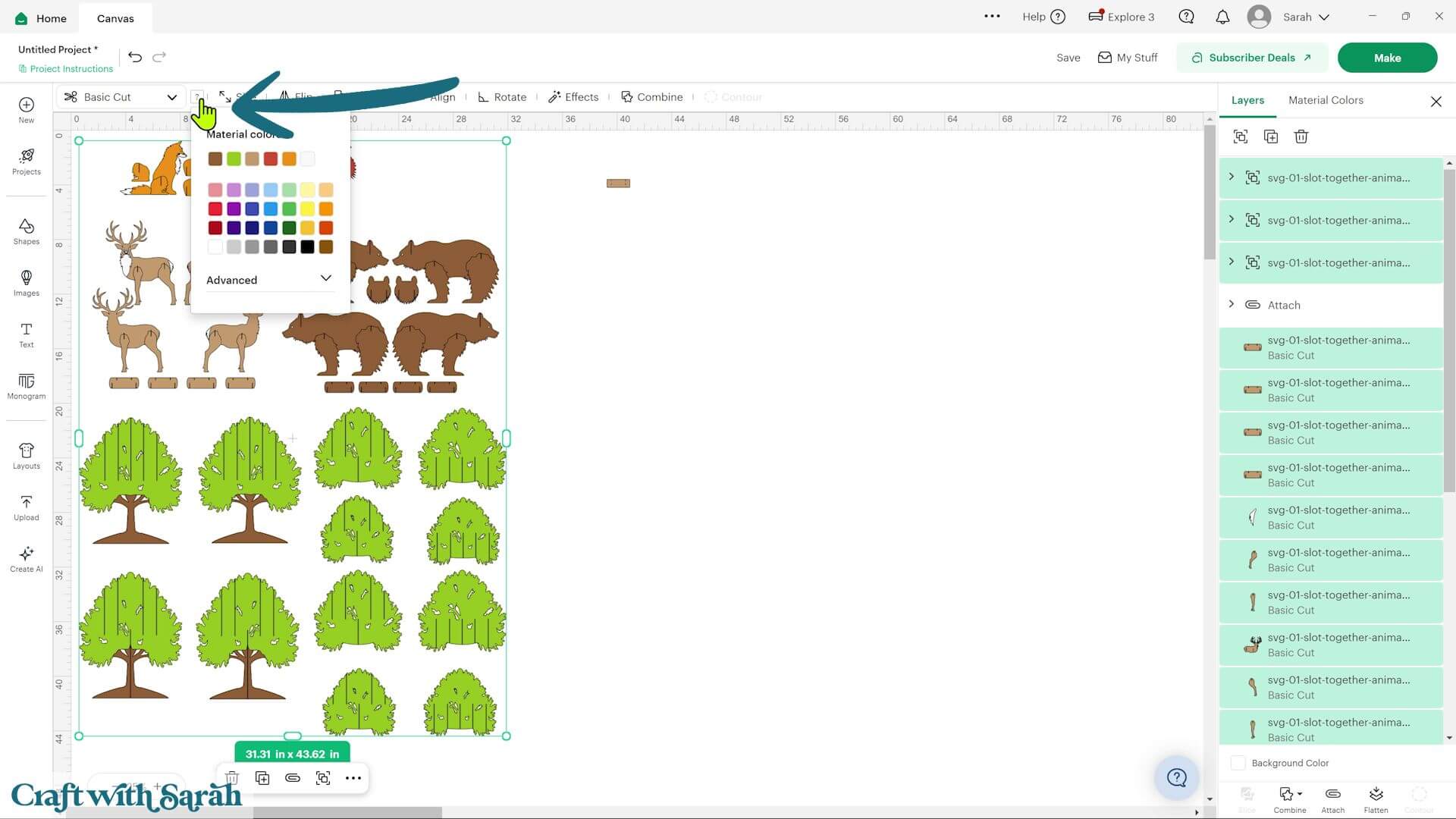Switch to the Material Colors tab
This screenshot has width=1456, height=819.
tap(1326, 100)
